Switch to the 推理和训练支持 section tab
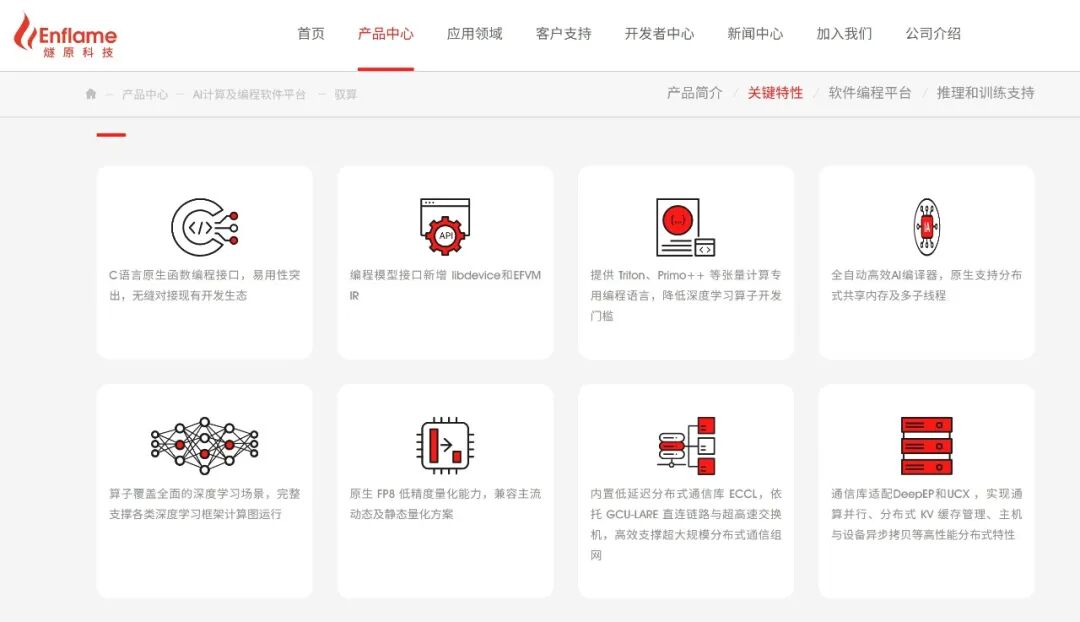The width and height of the screenshot is (1080, 622). click(x=986, y=93)
